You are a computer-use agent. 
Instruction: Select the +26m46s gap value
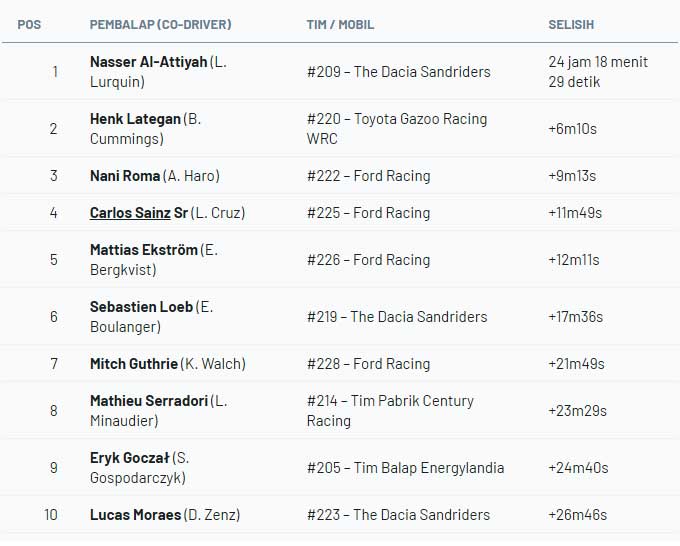[577, 515]
